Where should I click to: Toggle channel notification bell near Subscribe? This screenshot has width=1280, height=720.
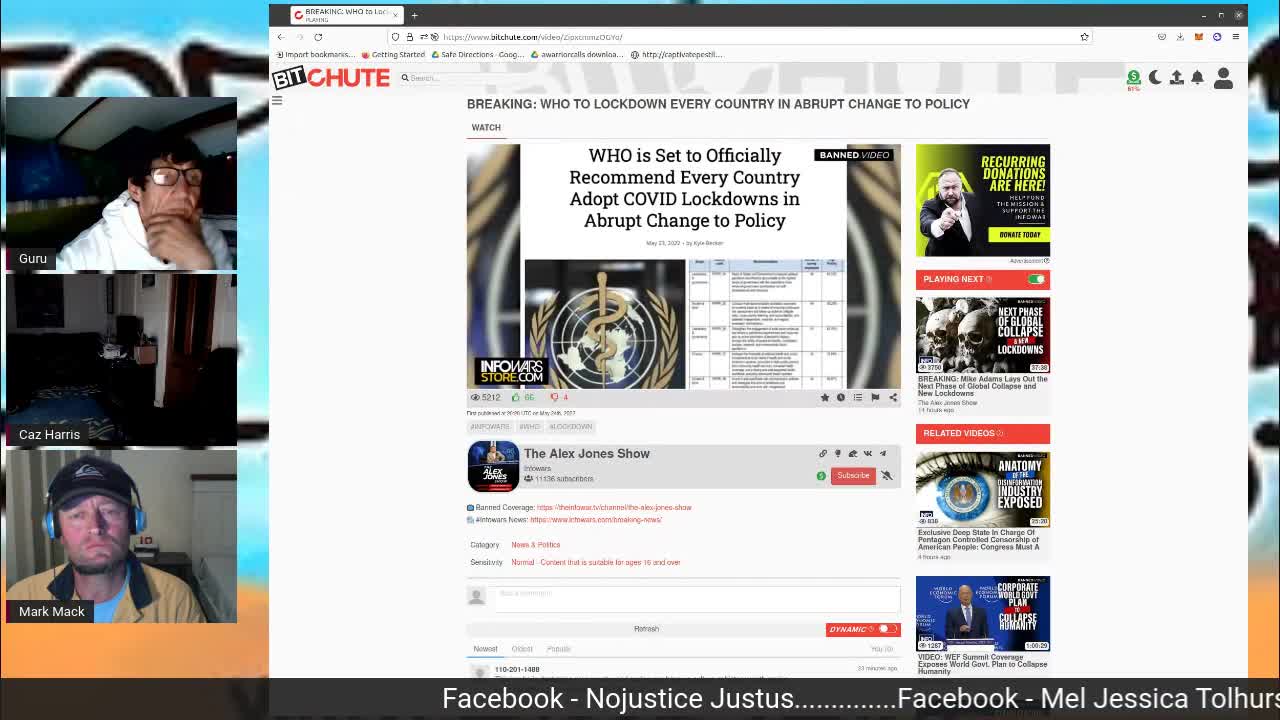coord(887,476)
